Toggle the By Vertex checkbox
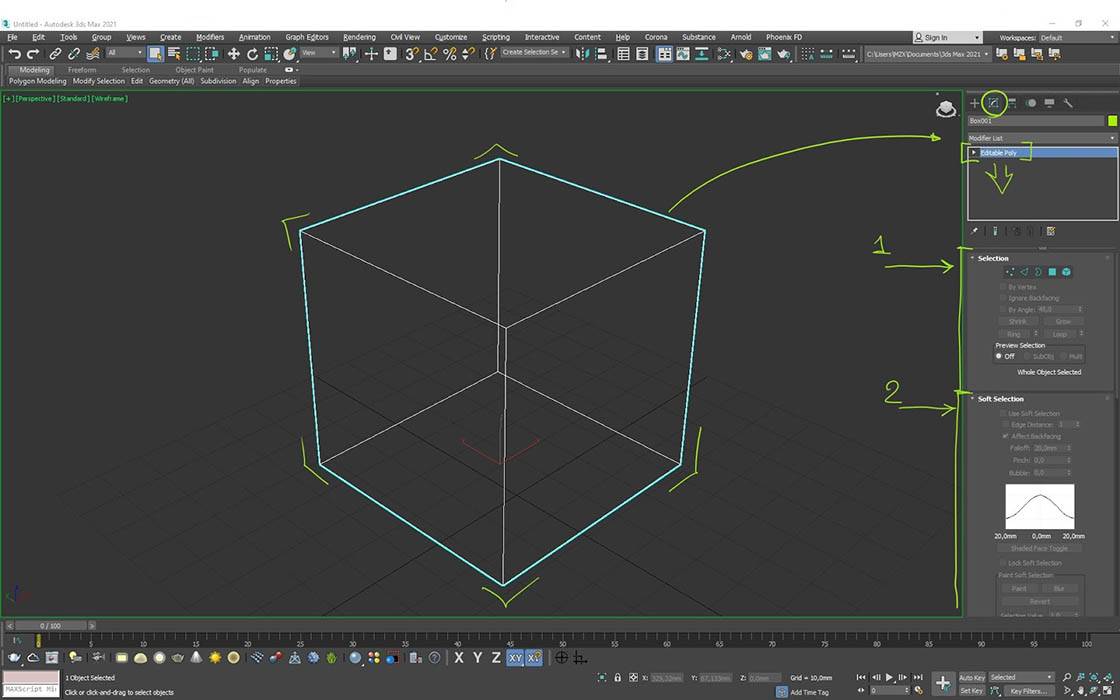This screenshot has height=700, width=1120. [1003, 287]
